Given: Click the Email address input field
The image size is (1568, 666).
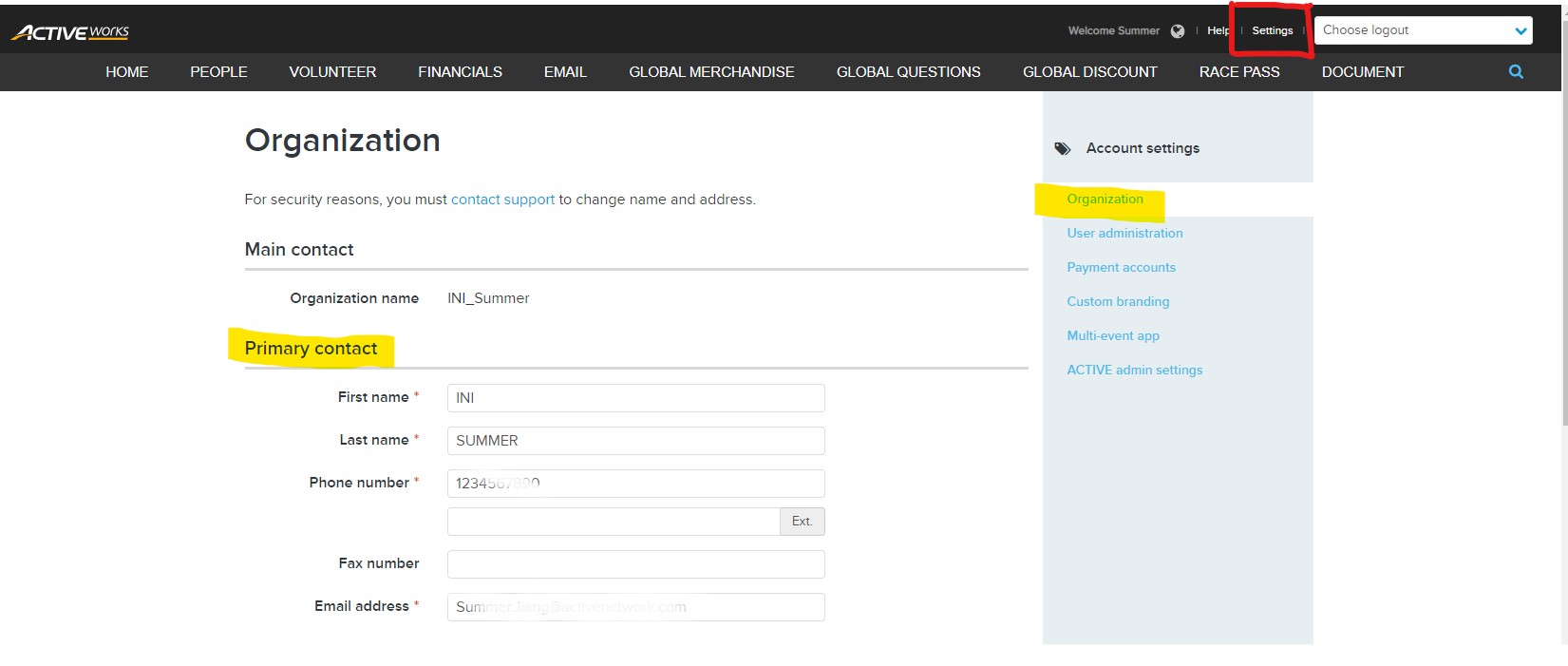Looking at the screenshot, I should point(635,607).
